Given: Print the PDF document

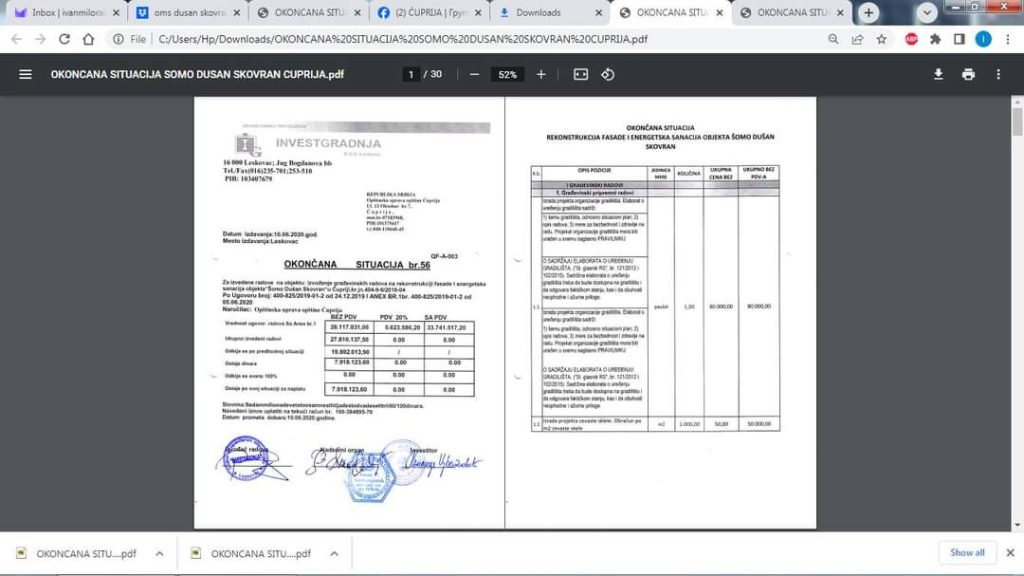Looking at the screenshot, I should click(968, 75).
